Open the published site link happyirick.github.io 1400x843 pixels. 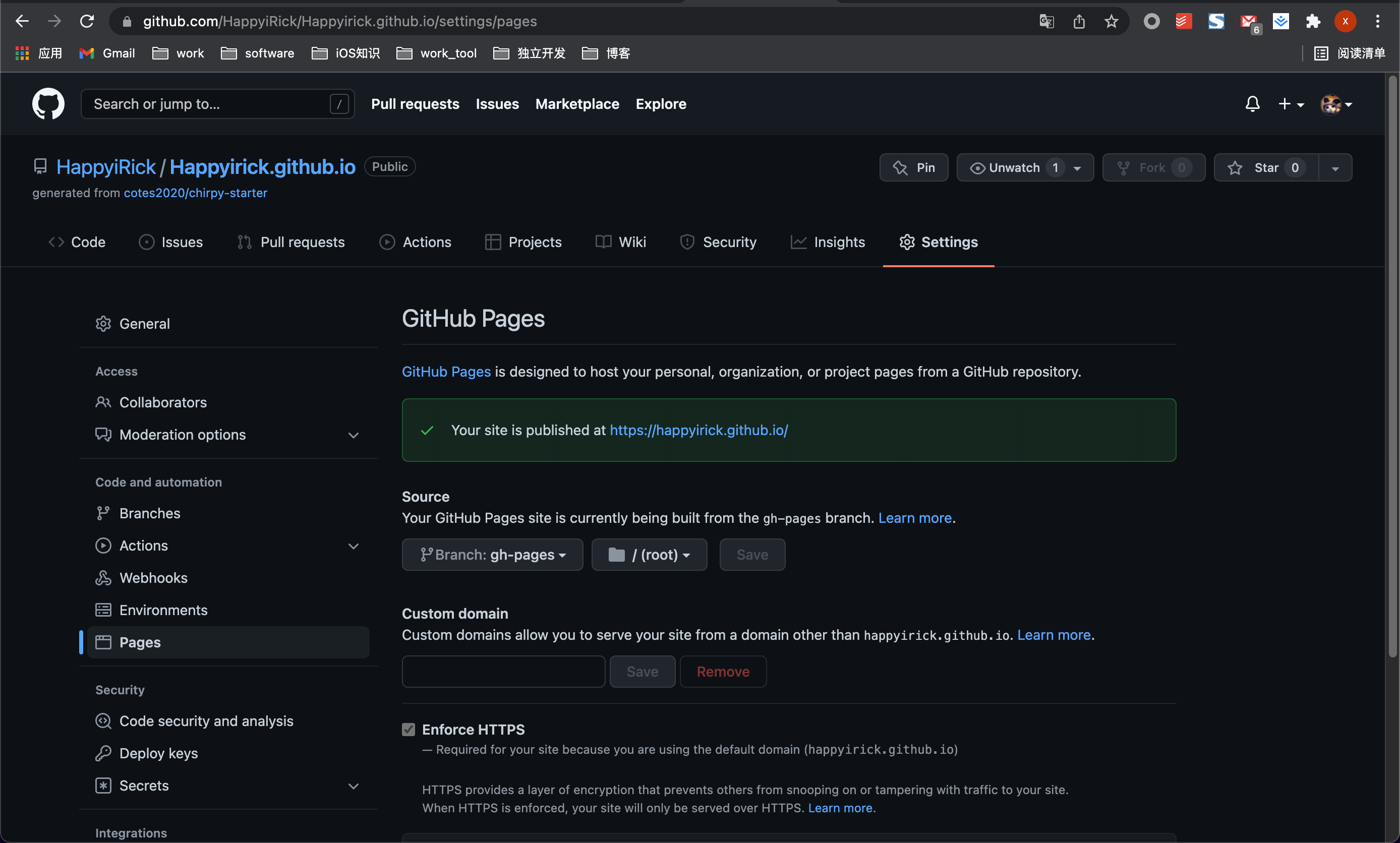[698, 430]
